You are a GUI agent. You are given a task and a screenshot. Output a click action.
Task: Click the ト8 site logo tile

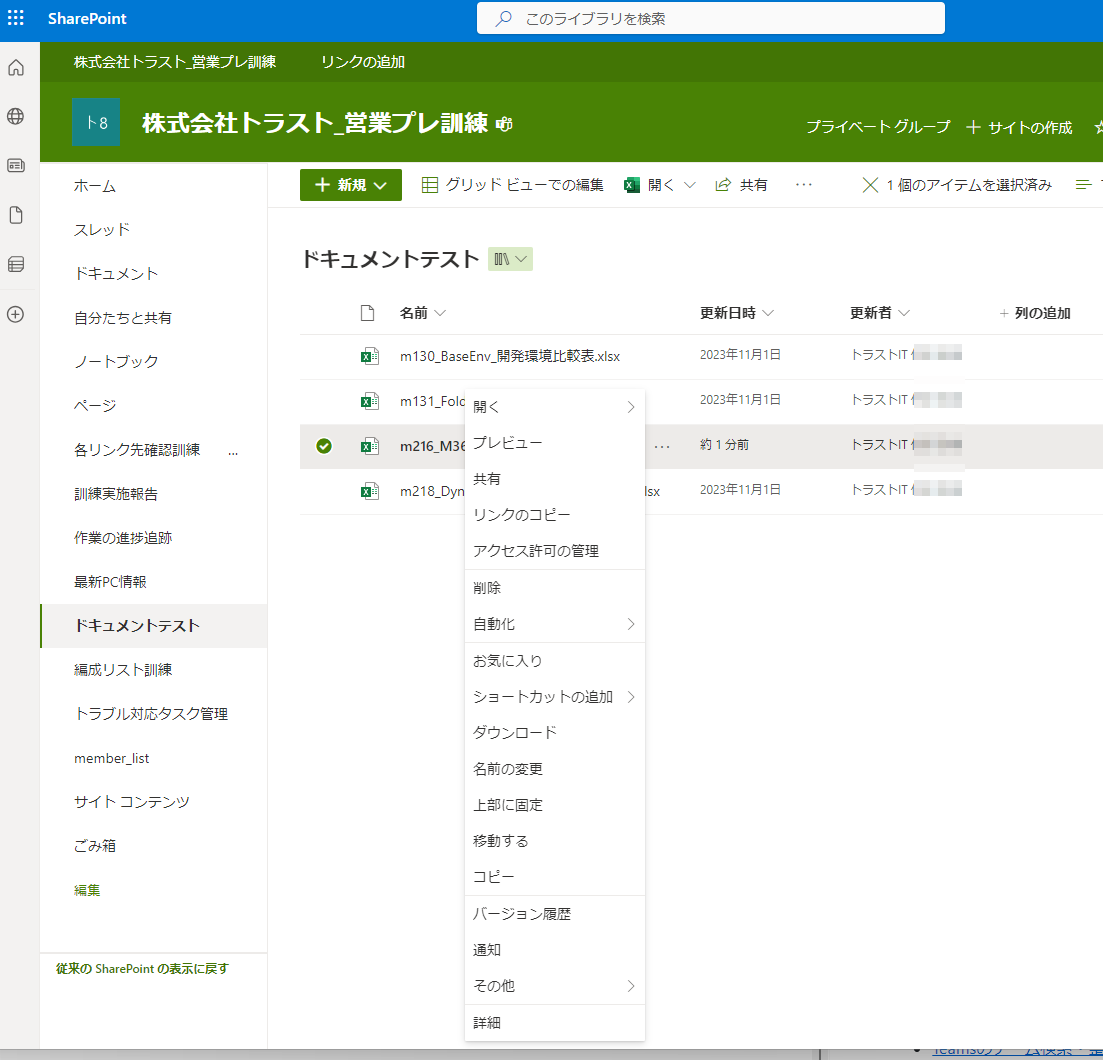click(96, 122)
